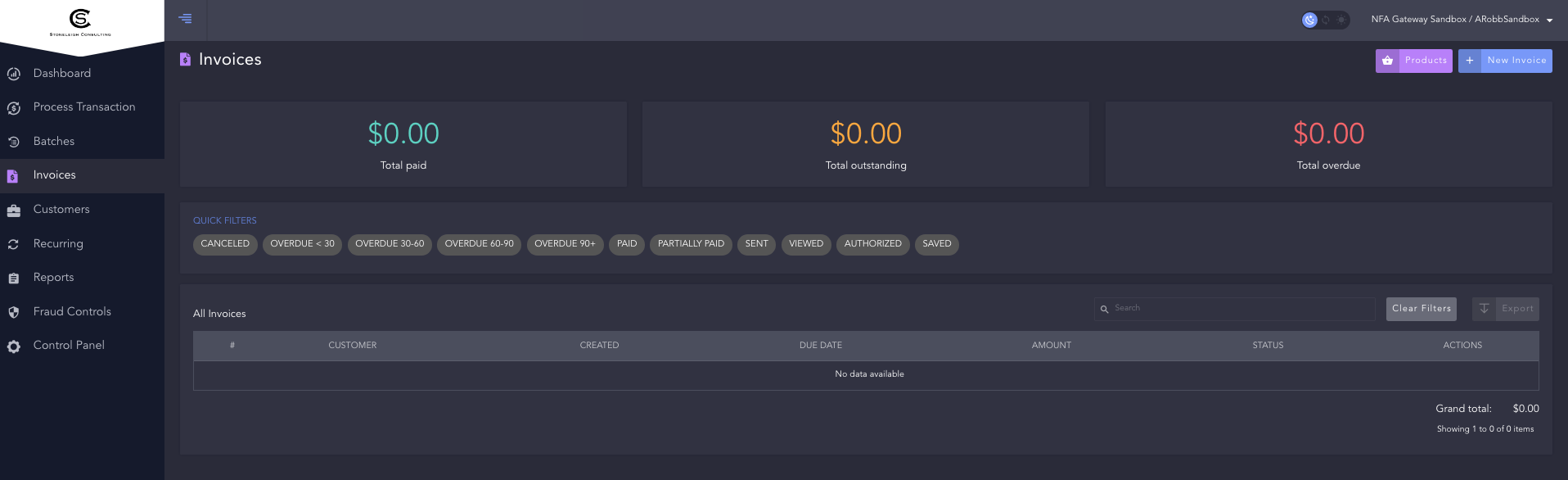Go to Process Transaction page
Viewport: 1568px width, 480px height.
(82, 107)
